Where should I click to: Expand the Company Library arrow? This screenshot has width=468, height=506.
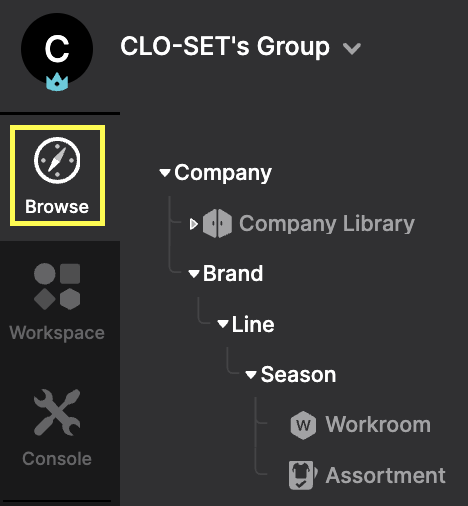(x=194, y=224)
